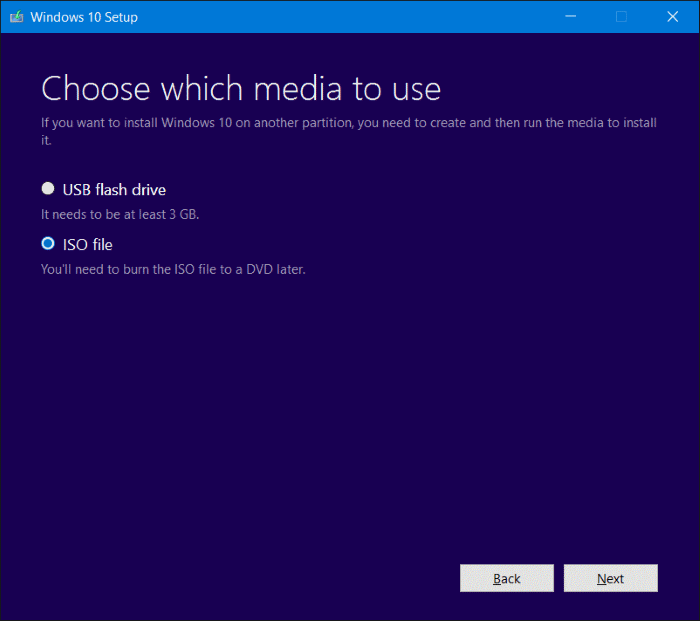Click the "Windows 10 Setup" title text

click(x=84, y=17)
